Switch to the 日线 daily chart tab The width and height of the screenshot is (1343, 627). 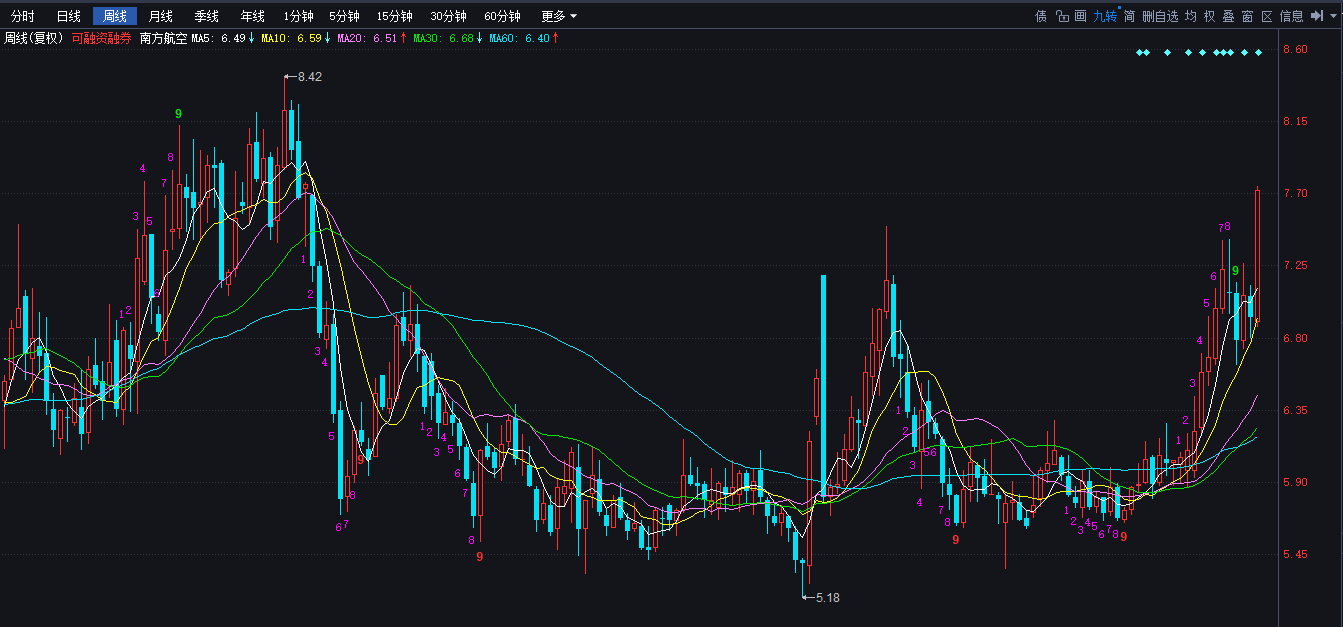(69, 16)
